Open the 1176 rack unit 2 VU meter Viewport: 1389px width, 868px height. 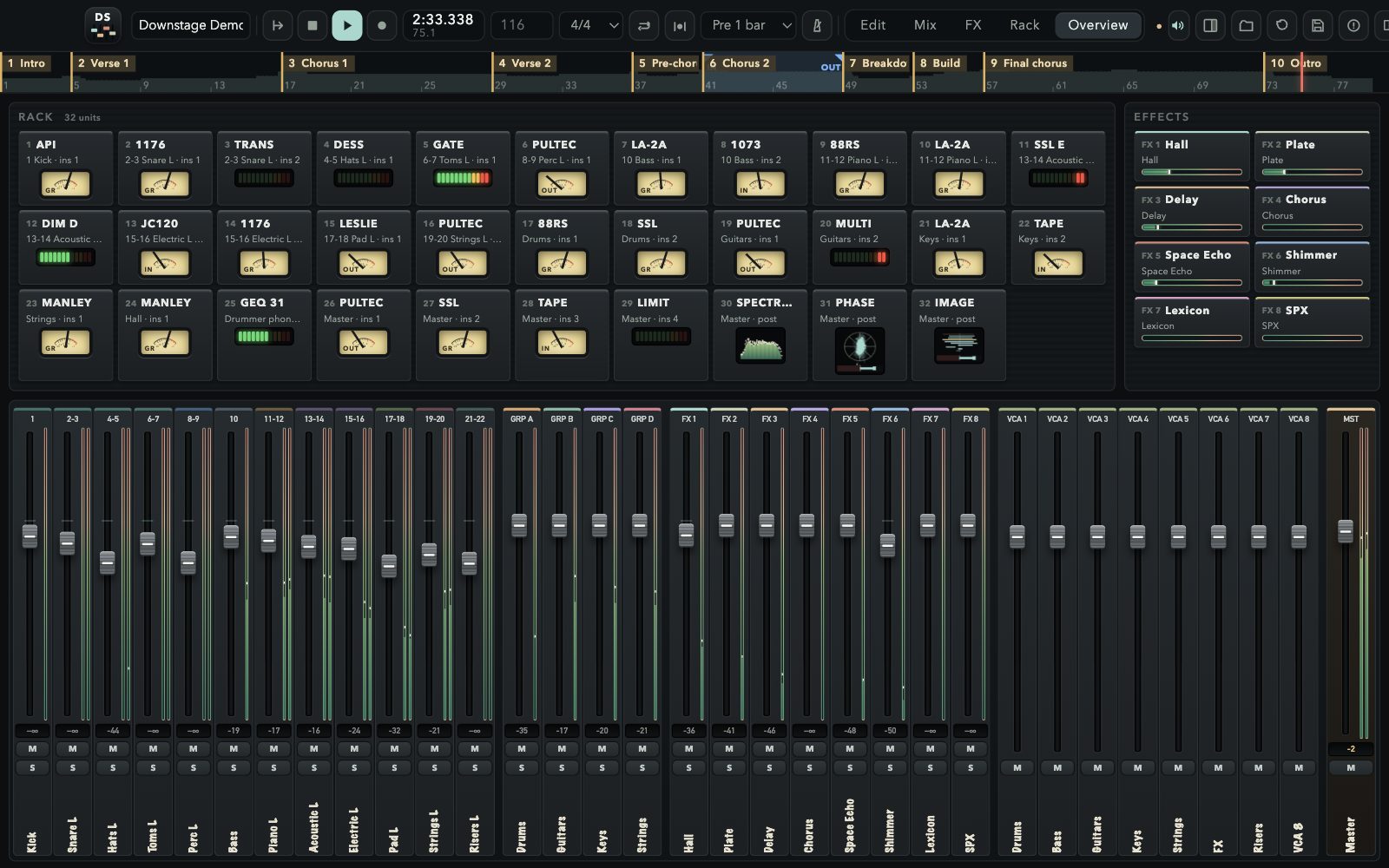165,184
